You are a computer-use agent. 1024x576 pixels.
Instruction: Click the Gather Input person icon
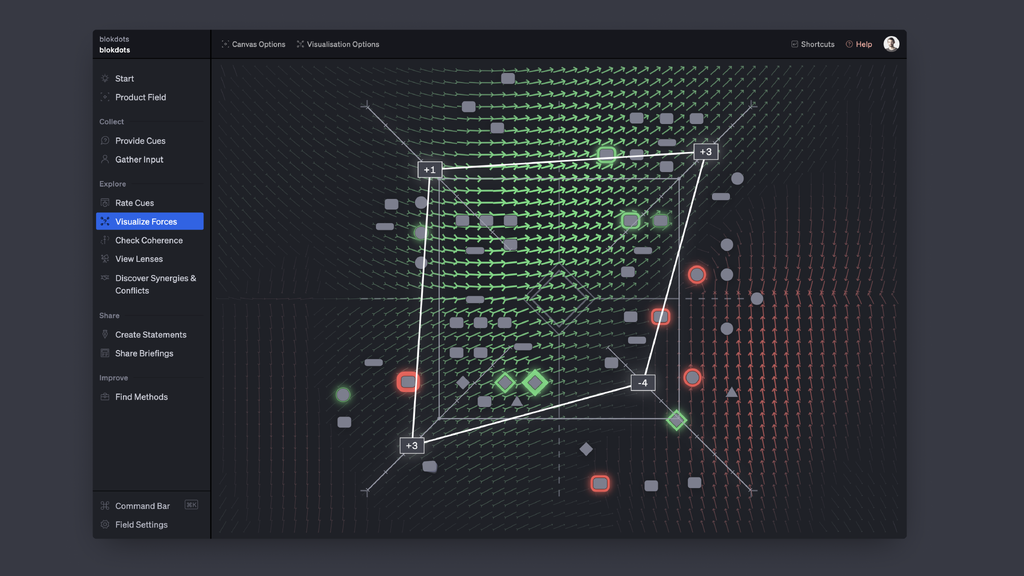104,159
